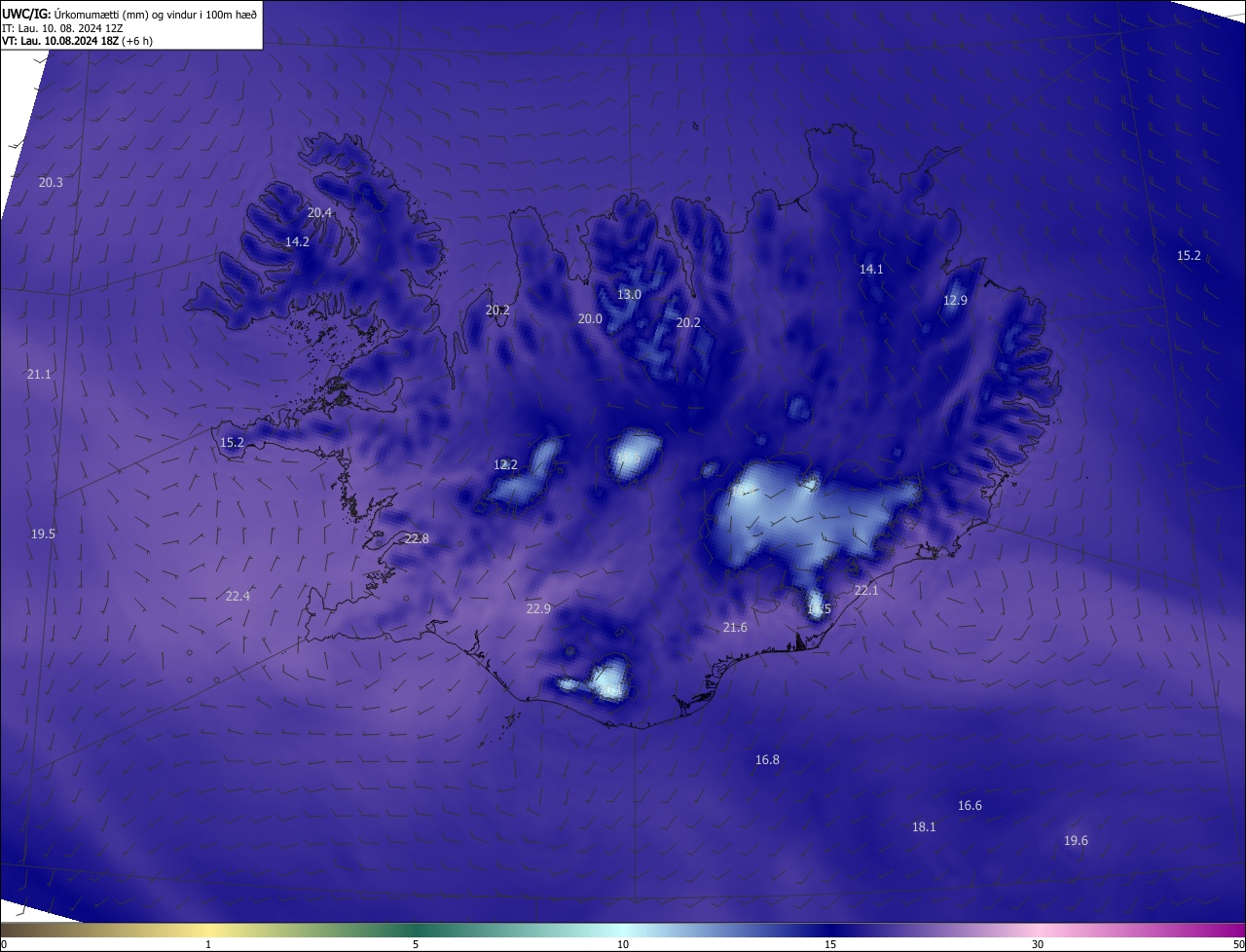The width and height of the screenshot is (1246, 952).
Task: Select the 22.1 value label
Action: [x=866, y=590]
